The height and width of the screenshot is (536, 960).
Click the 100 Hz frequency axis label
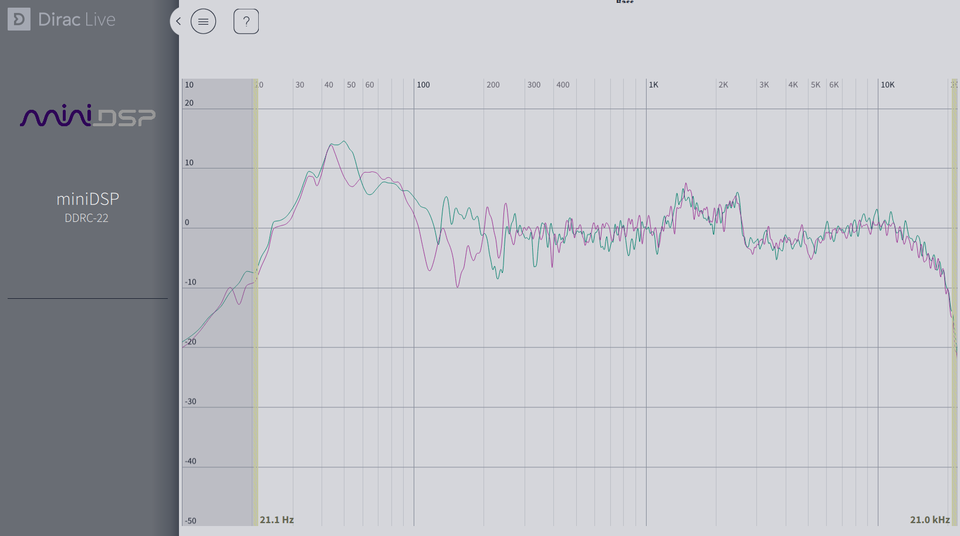[x=423, y=85]
